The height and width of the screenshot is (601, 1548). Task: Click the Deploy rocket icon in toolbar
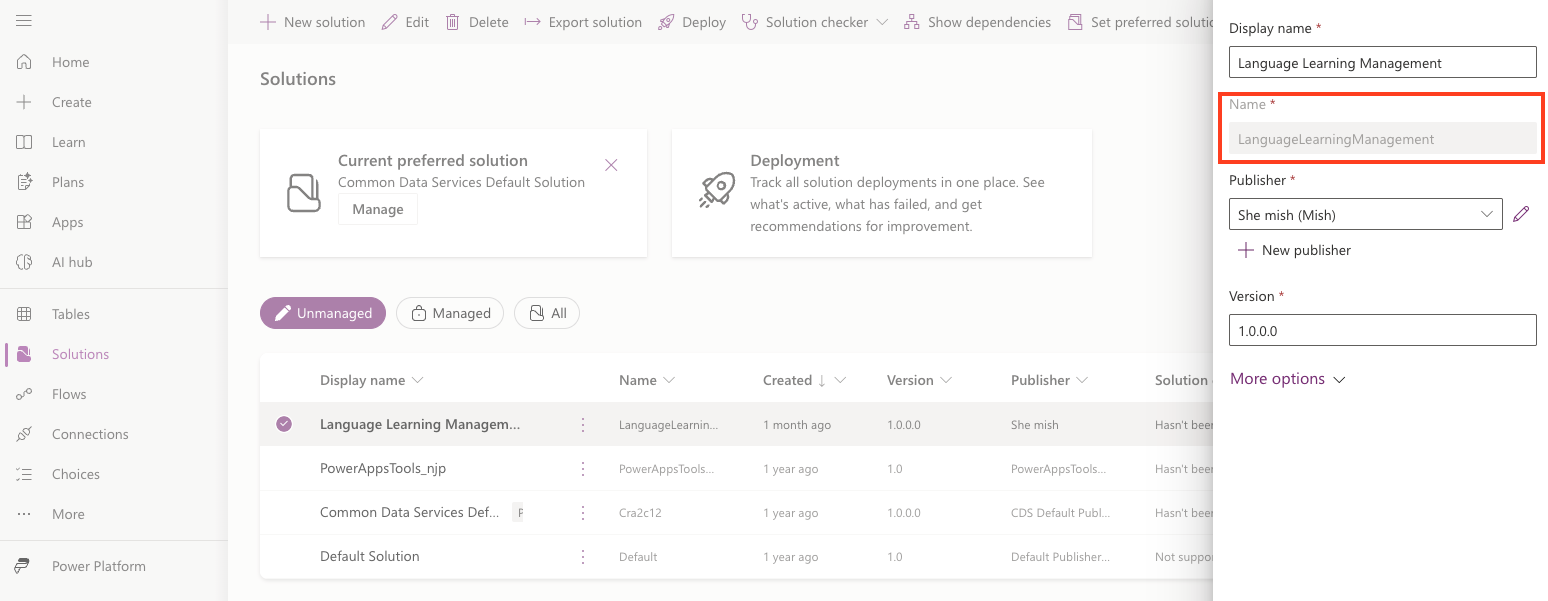666,22
